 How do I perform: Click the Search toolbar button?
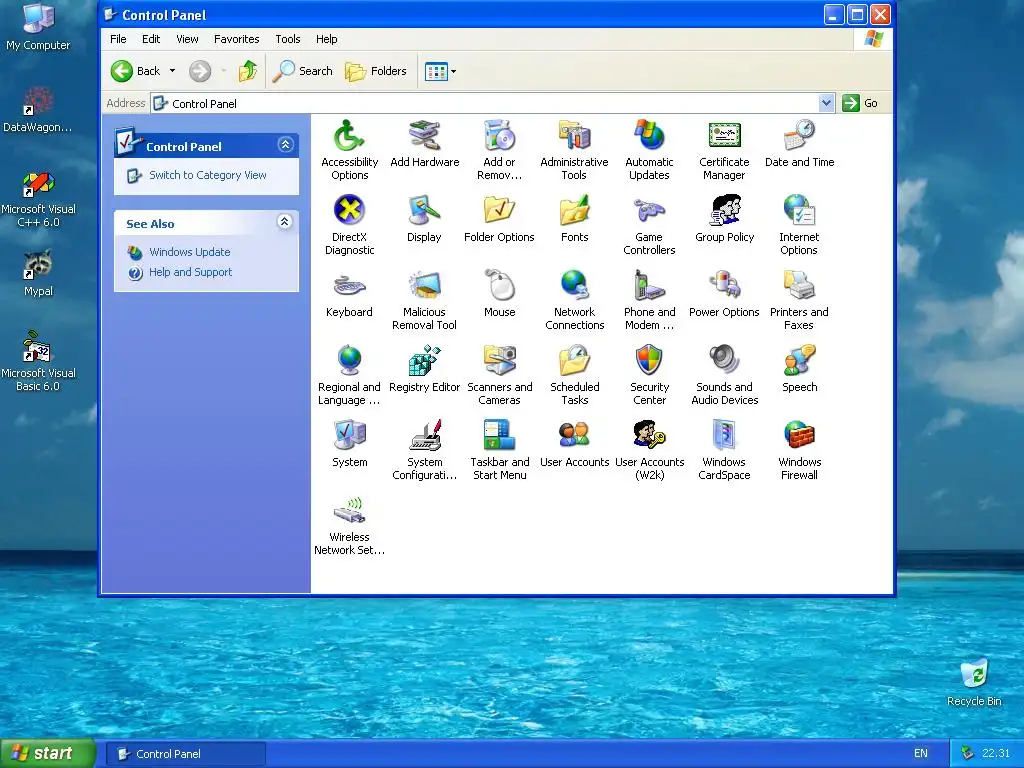coord(302,71)
